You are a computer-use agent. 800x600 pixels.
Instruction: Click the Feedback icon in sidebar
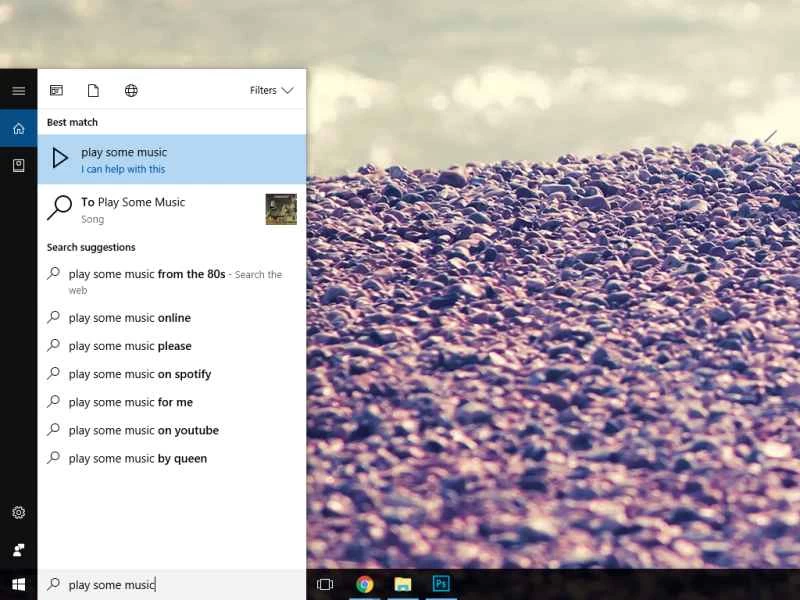click(18, 549)
